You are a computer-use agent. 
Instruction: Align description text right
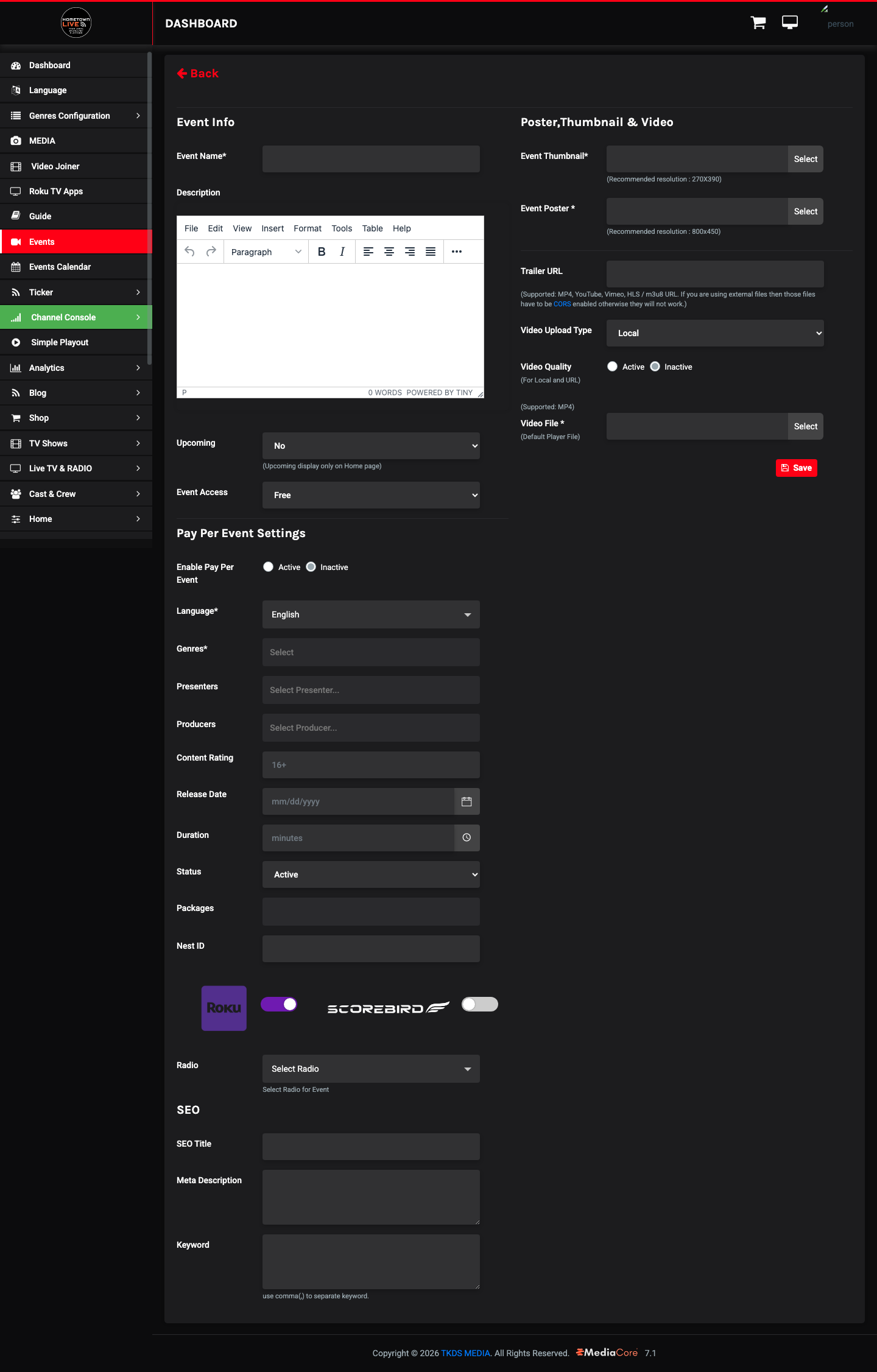point(410,252)
